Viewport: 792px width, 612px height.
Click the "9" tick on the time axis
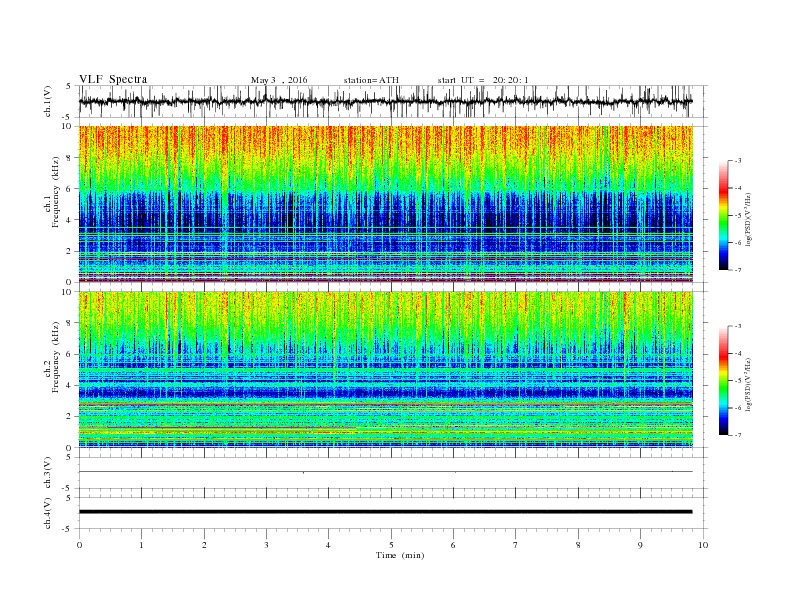pyautogui.click(x=640, y=545)
